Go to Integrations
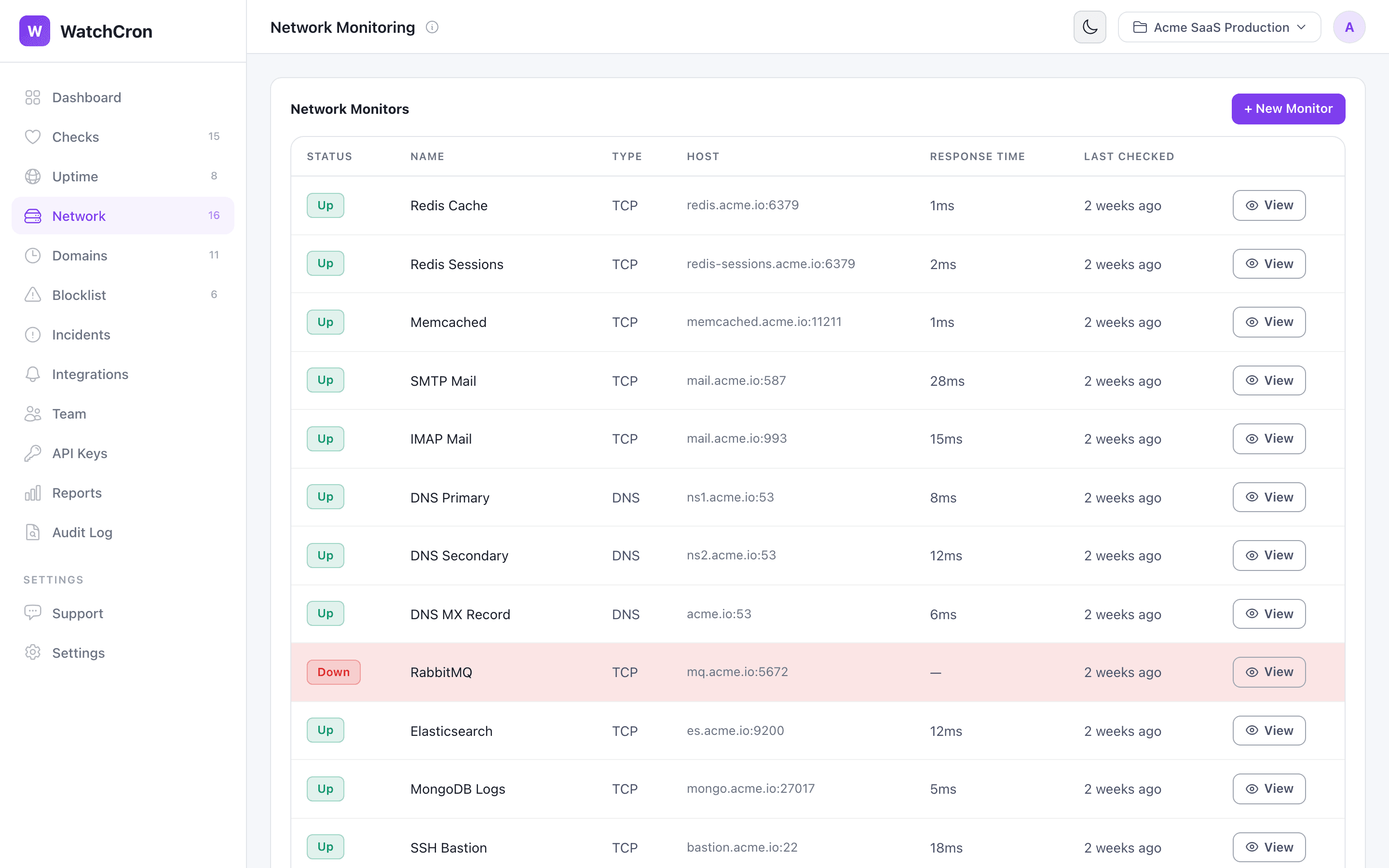Viewport: 1389px width, 868px height. click(123, 374)
